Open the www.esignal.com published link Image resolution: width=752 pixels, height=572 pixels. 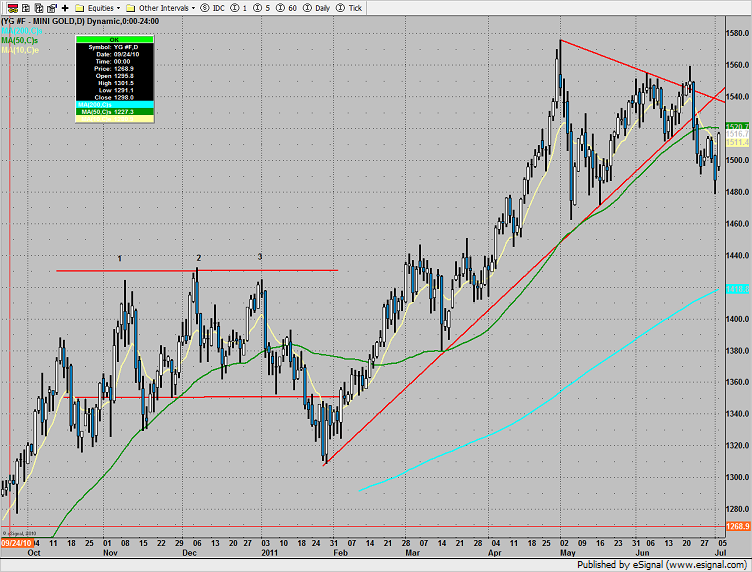(707, 564)
